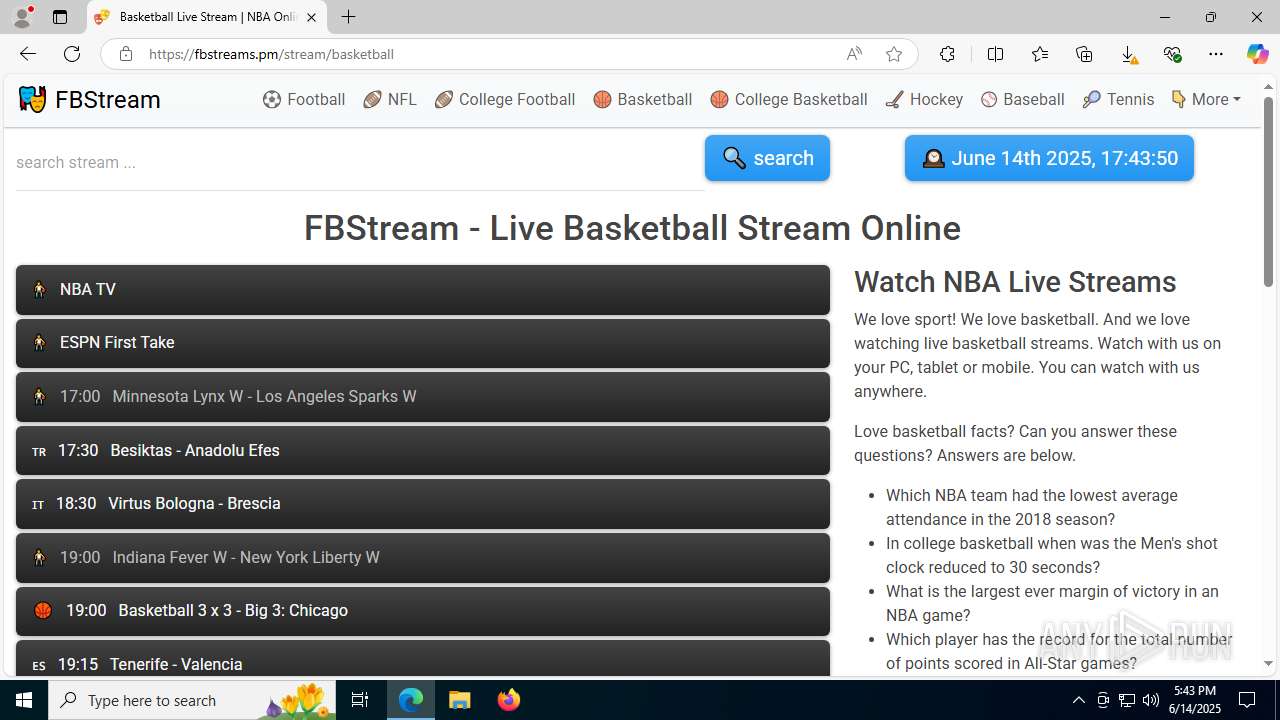Open Browser essentials icon
The height and width of the screenshot is (720, 1280).
tap(1172, 54)
